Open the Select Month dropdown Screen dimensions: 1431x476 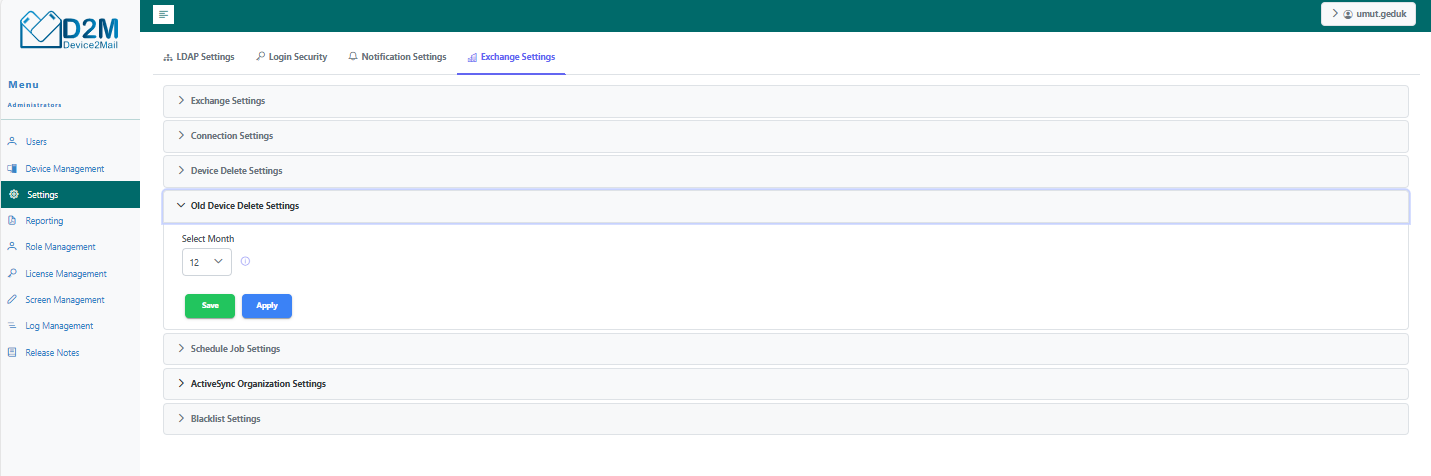206,262
